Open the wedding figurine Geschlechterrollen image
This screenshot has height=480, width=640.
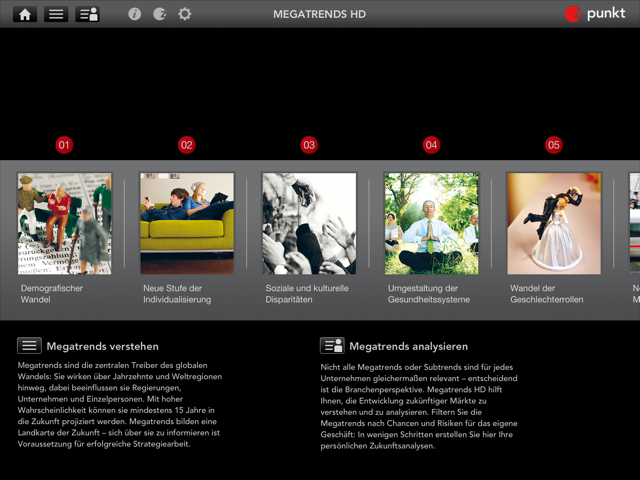[554, 223]
